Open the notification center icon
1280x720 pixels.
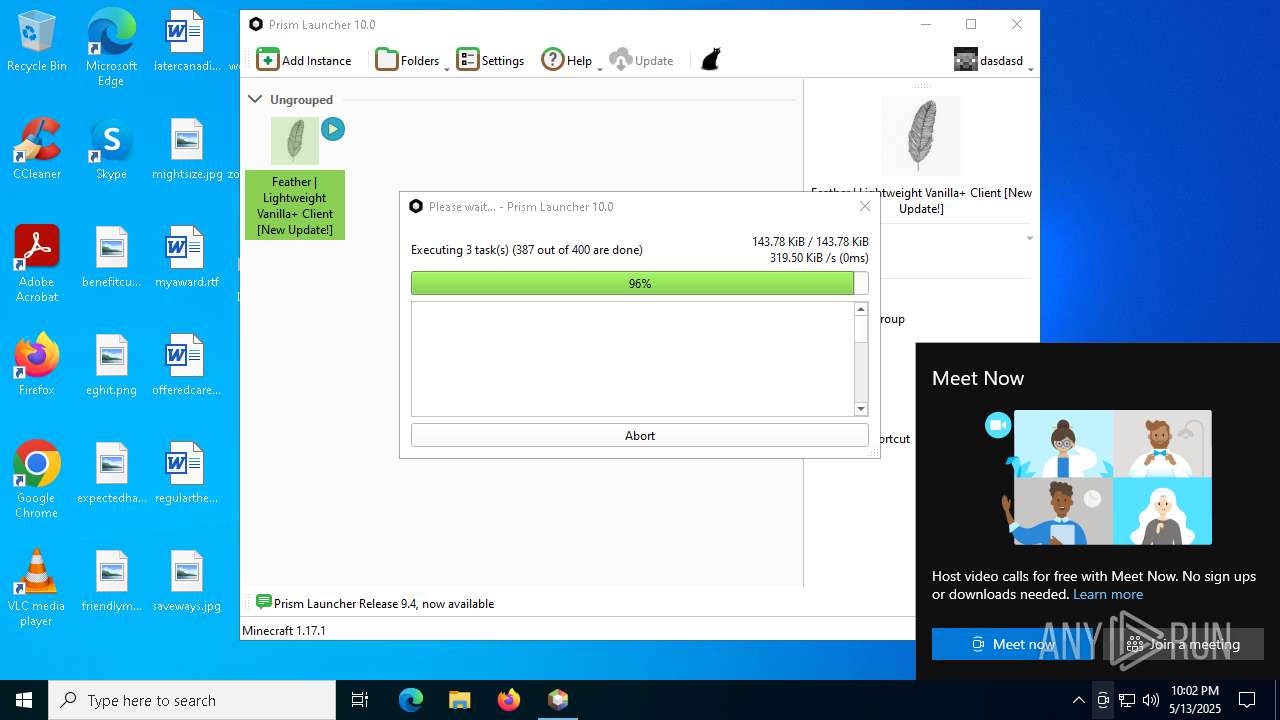point(1248,700)
